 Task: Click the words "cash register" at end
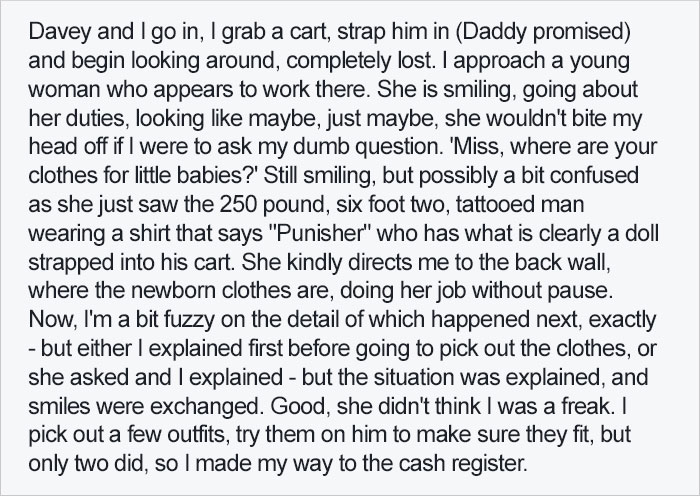tap(460, 464)
